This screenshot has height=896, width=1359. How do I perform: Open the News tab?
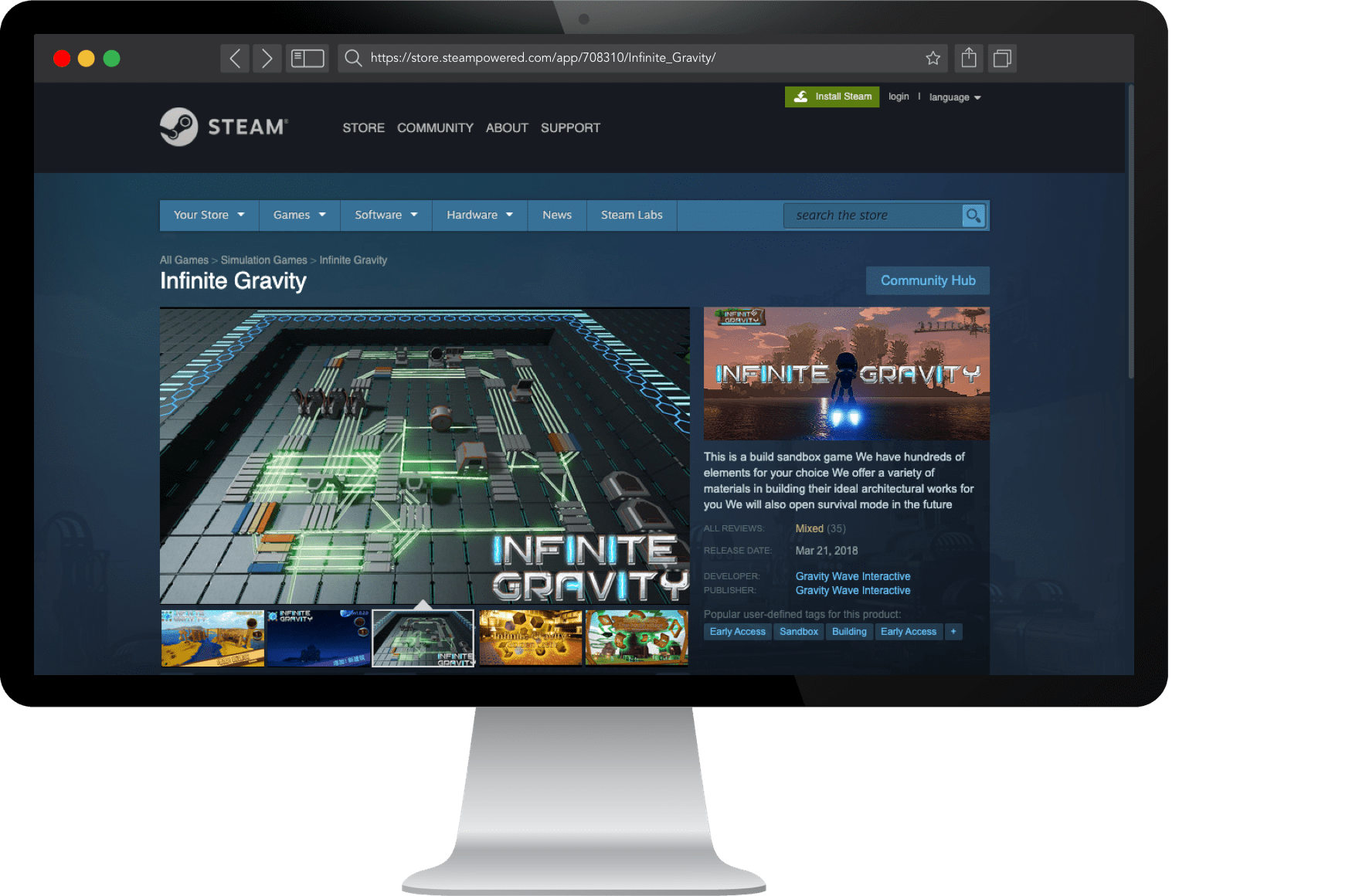557,215
